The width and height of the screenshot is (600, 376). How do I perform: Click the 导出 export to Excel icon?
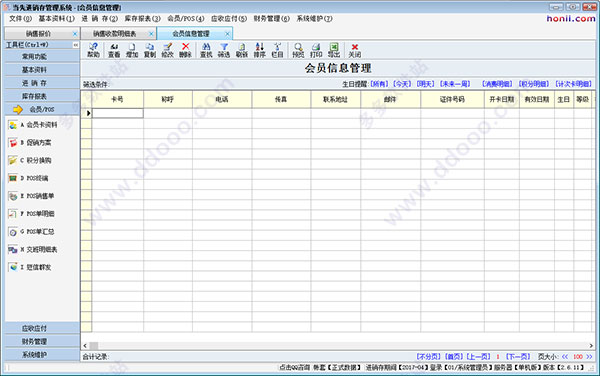coord(334,50)
